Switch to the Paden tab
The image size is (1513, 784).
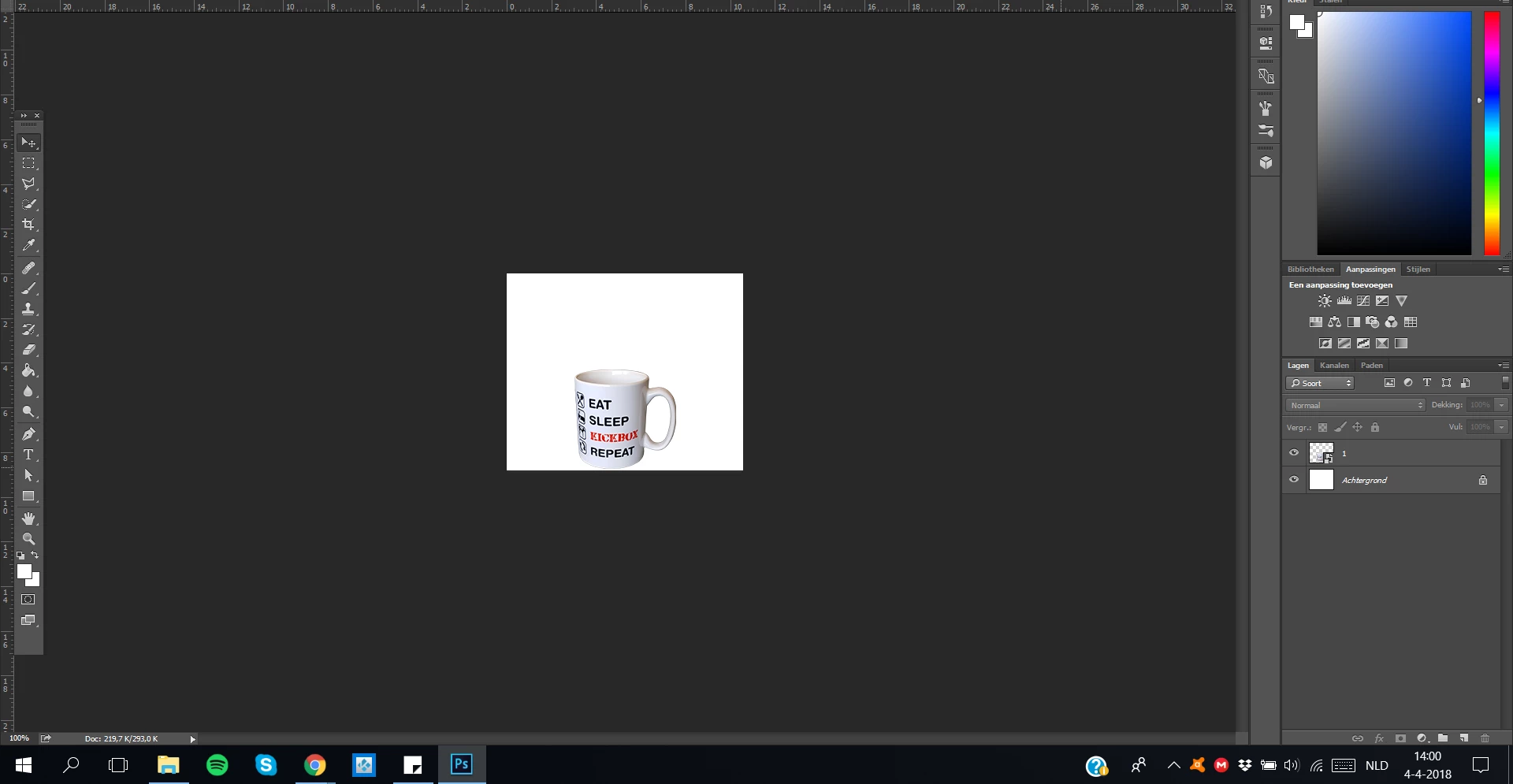[1371, 366]
